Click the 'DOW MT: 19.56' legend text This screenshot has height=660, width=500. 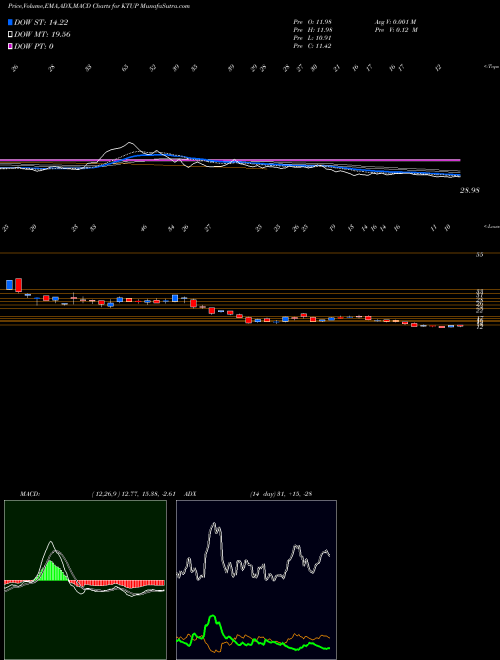[42, 35]
